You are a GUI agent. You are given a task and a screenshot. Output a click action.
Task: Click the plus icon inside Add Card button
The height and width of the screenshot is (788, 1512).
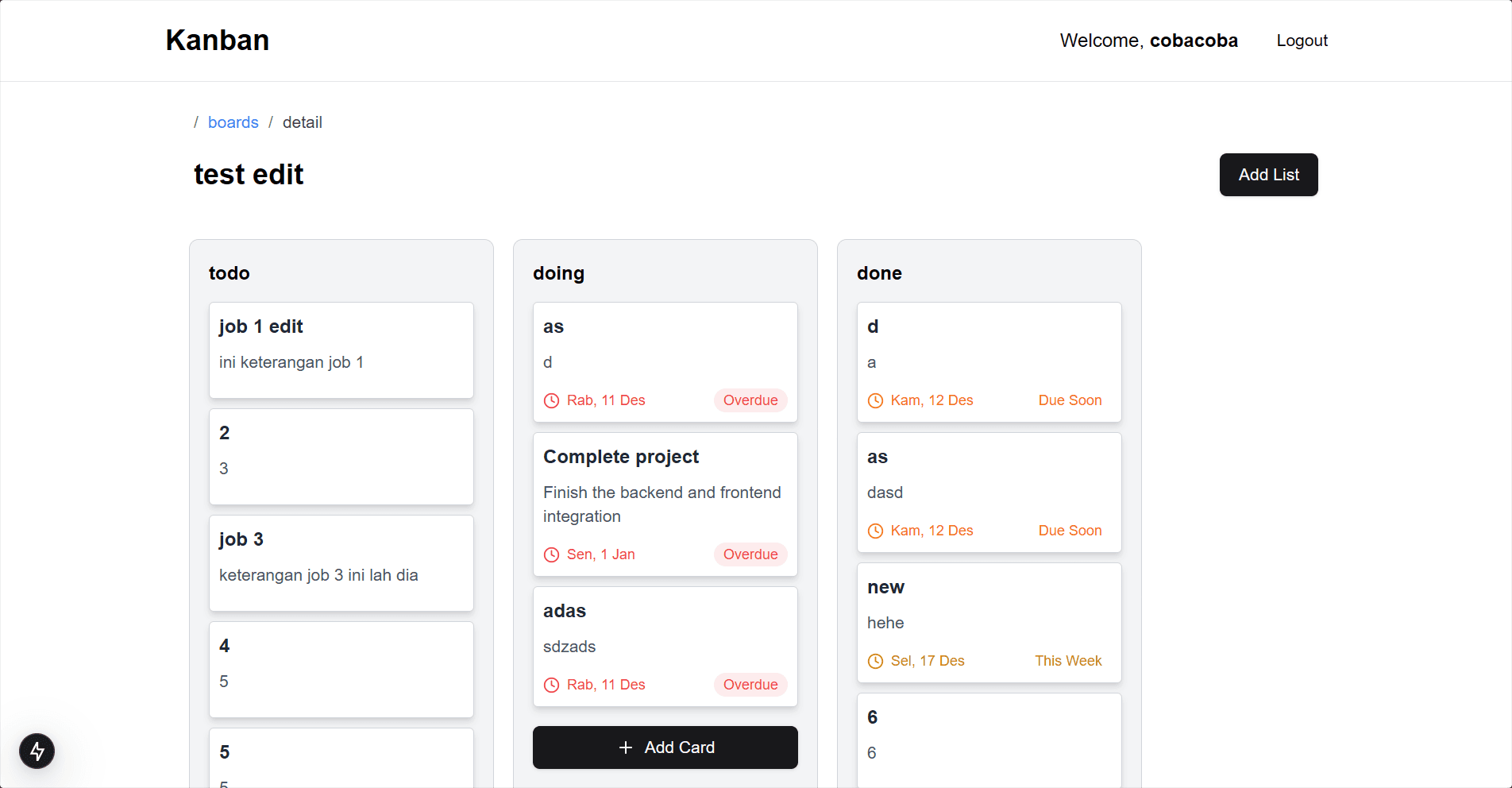(x=624, y=747)
